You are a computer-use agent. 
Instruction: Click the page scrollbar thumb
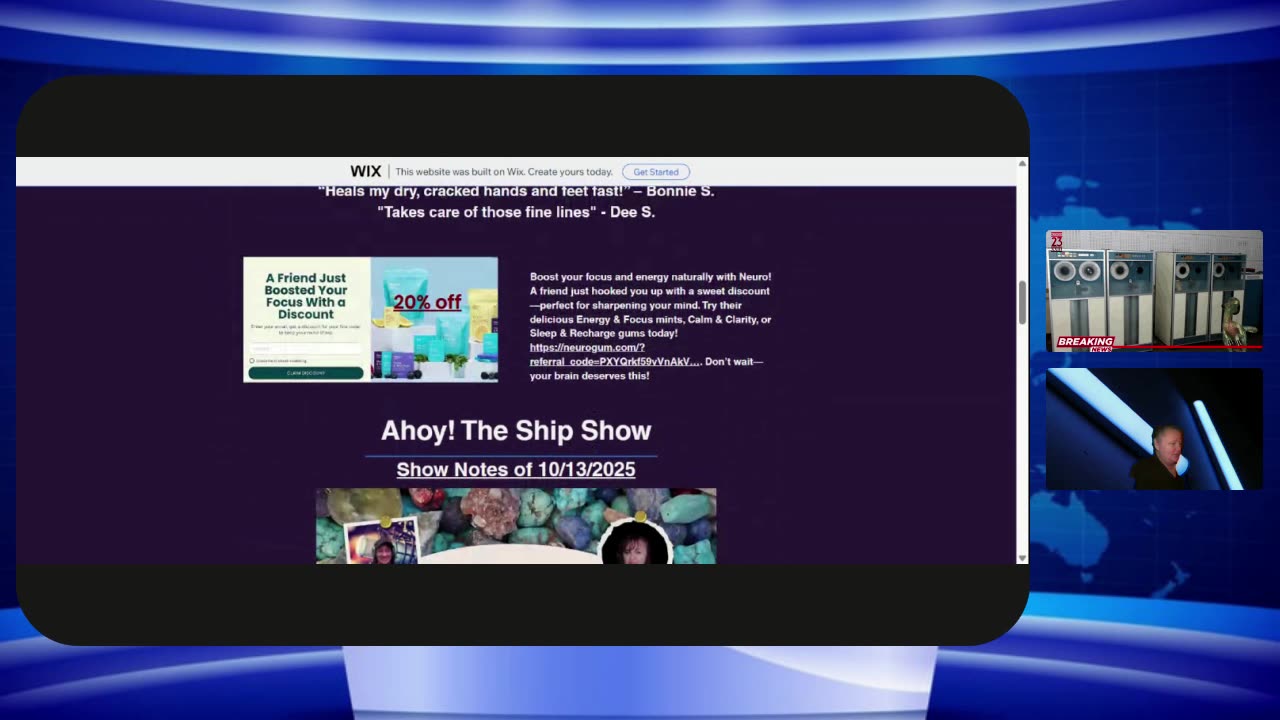pos(1022,303)
